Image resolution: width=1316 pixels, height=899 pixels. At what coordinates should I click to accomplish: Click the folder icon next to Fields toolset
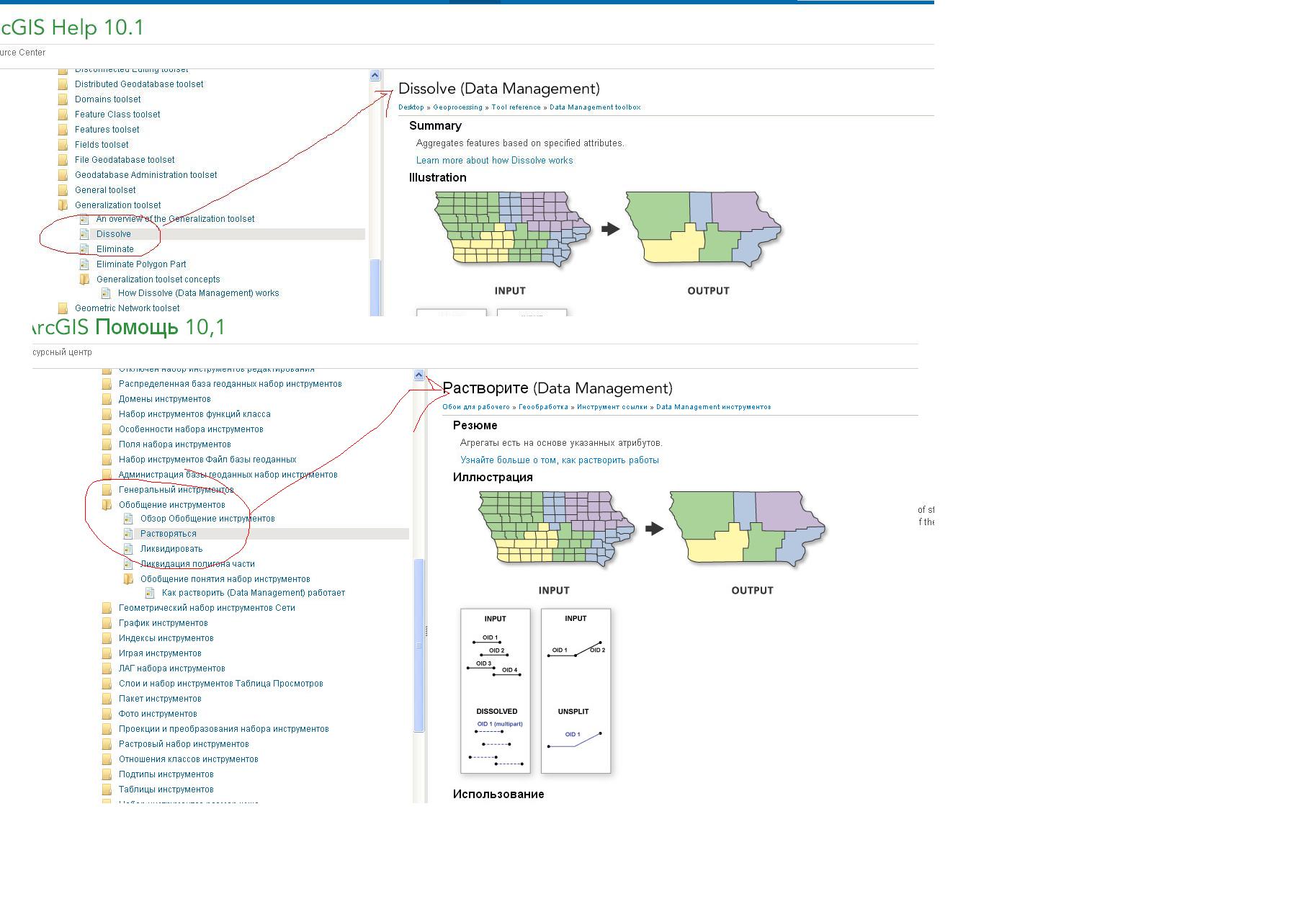[63, 145]
